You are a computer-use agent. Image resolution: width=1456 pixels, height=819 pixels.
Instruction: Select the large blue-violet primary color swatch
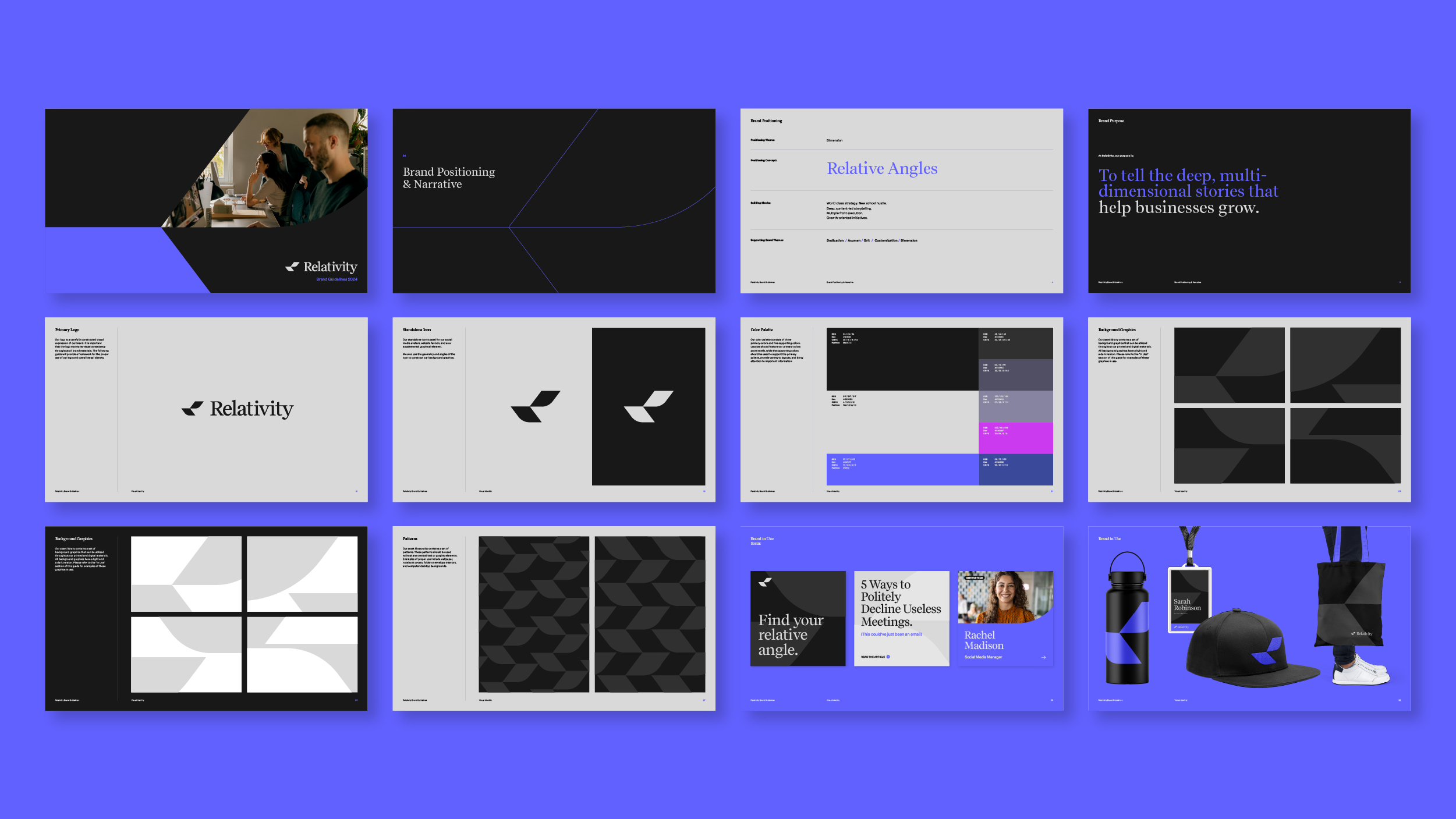(902, 469)
